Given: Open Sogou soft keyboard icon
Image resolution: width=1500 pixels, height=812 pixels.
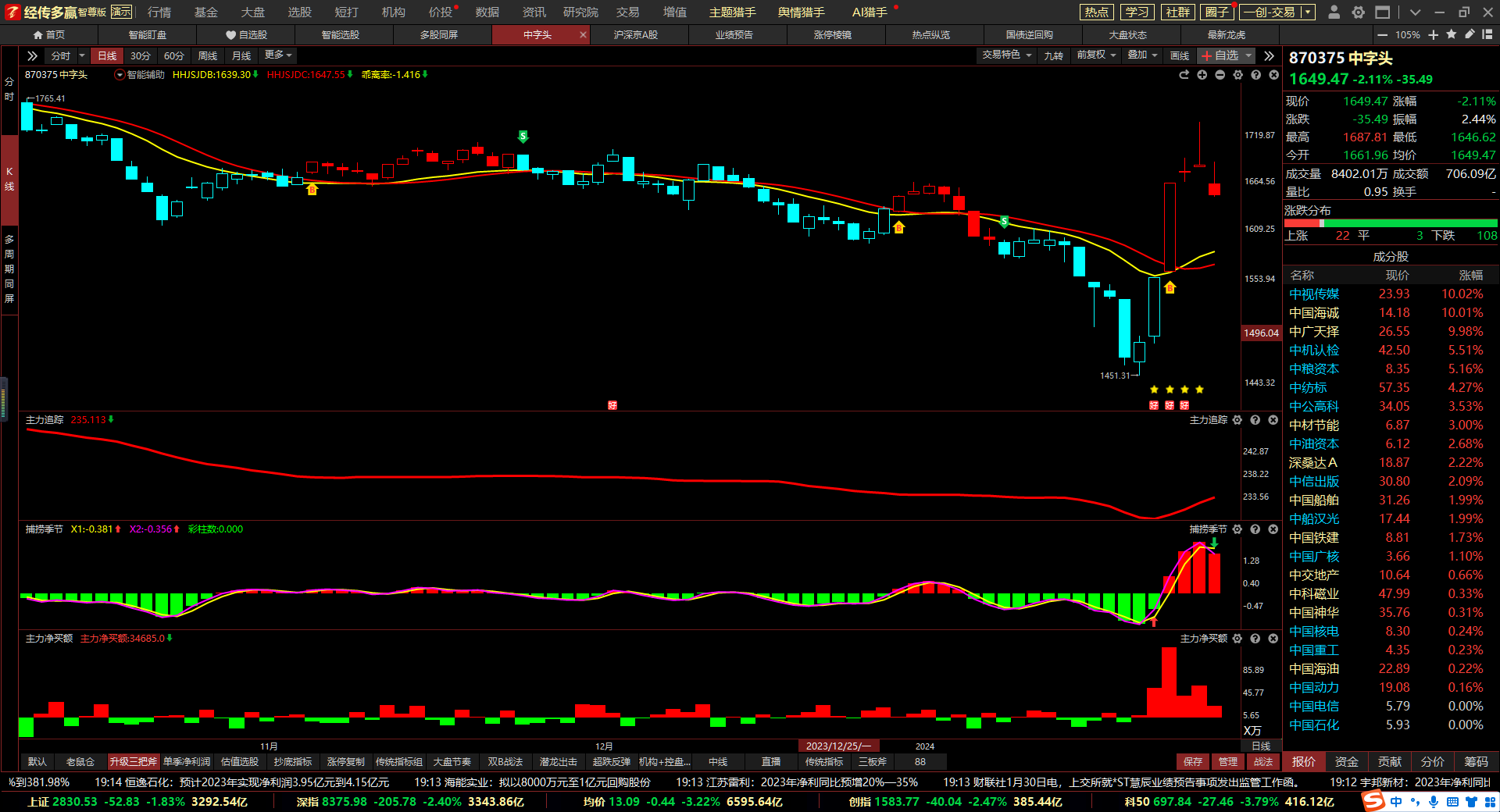Looking at the screenshot, I should click(1452, 802).
